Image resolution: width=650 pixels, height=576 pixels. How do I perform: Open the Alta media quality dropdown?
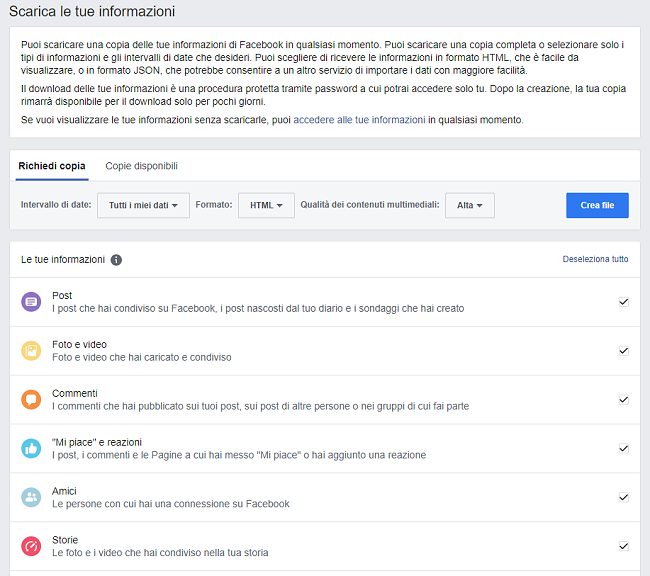coord(470,205)
